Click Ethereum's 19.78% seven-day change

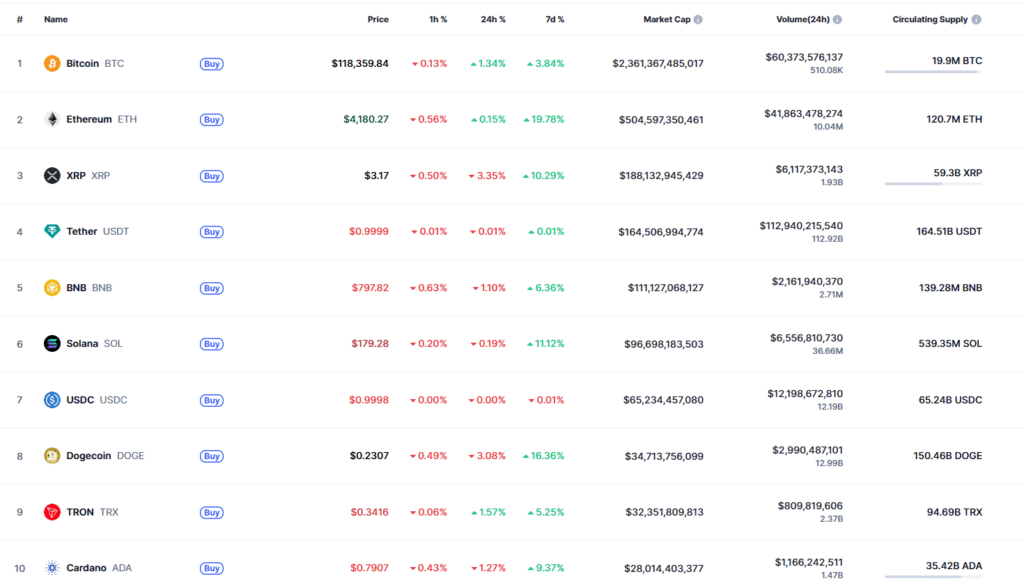(x=543, y=119)
